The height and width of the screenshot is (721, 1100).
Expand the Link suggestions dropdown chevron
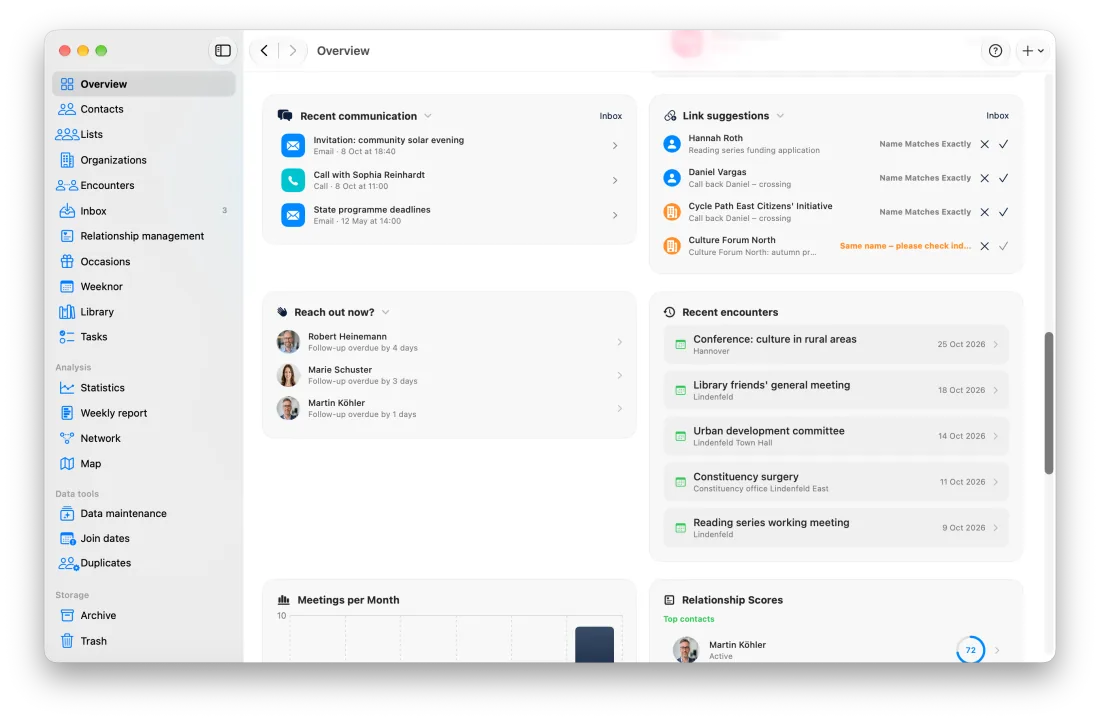(780, 116)
